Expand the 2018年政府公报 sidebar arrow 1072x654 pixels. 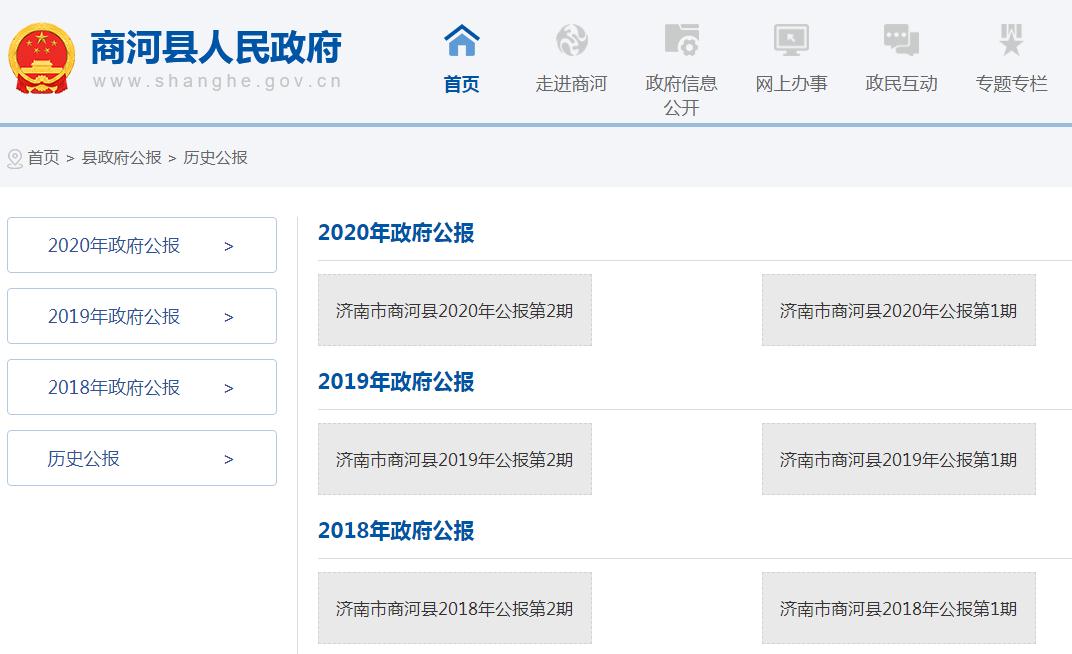point(229,388)
